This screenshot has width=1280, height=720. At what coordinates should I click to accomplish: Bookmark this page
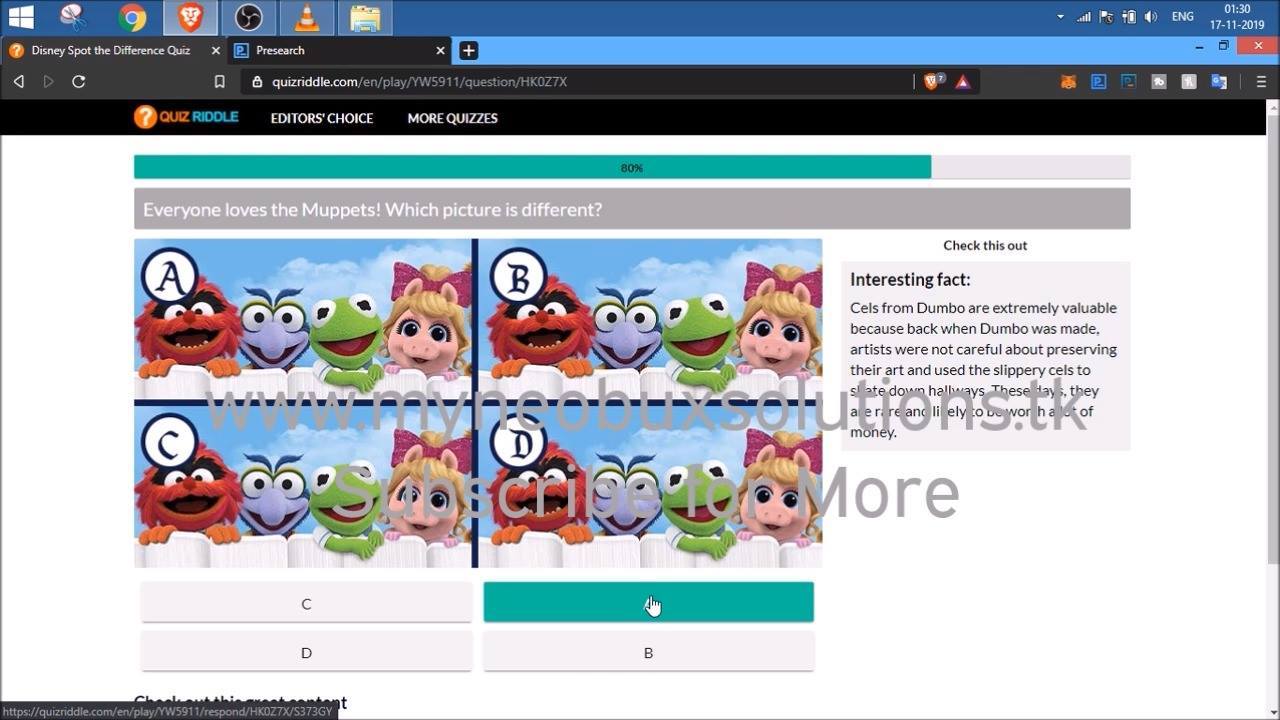220,82
